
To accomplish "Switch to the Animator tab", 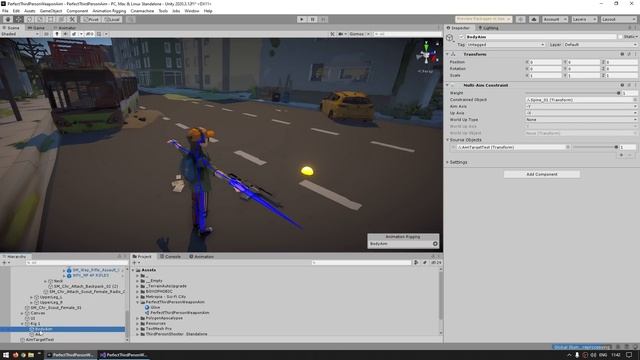I will (65, 28).
